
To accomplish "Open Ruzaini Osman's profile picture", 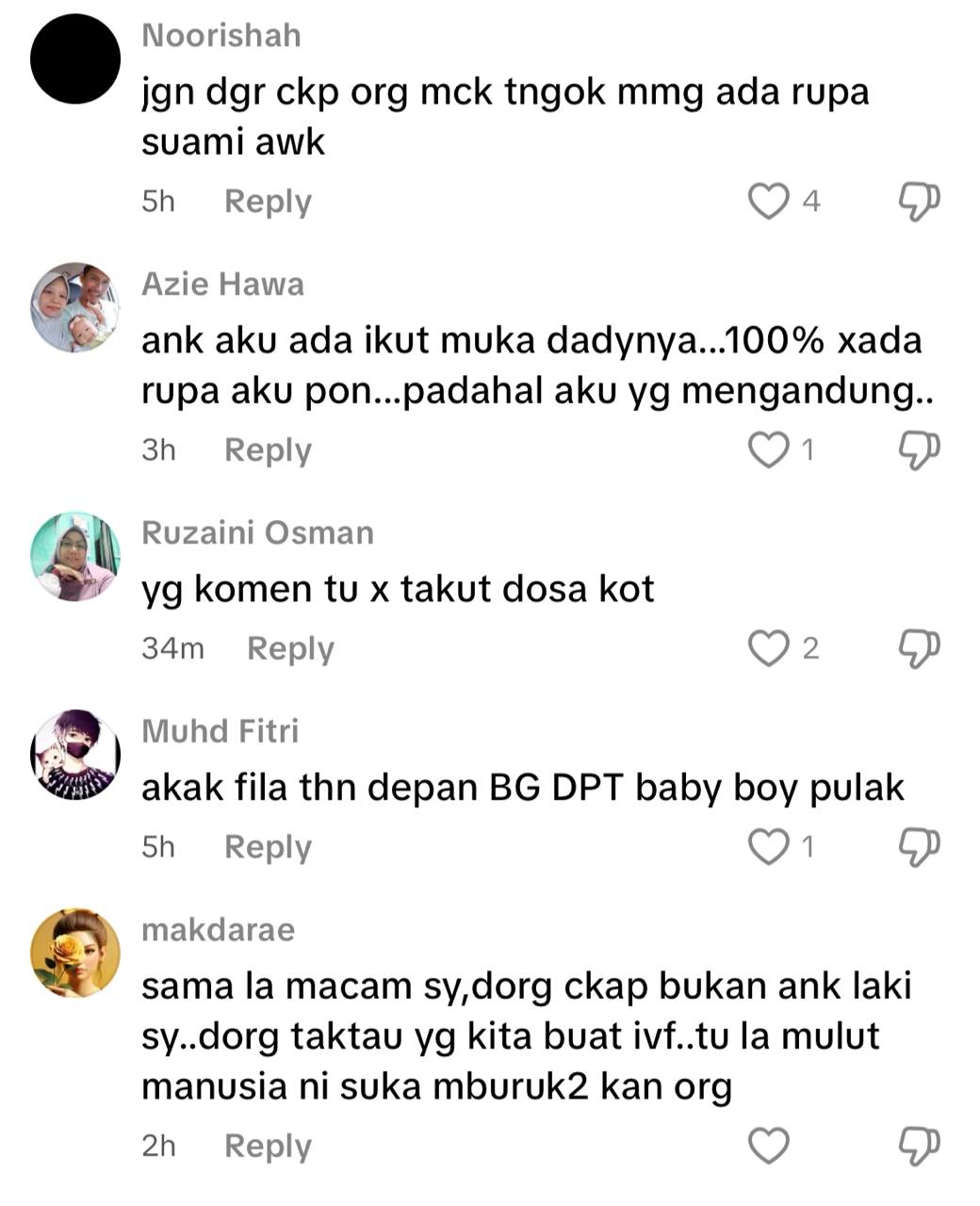I will [x=75, y=556].
